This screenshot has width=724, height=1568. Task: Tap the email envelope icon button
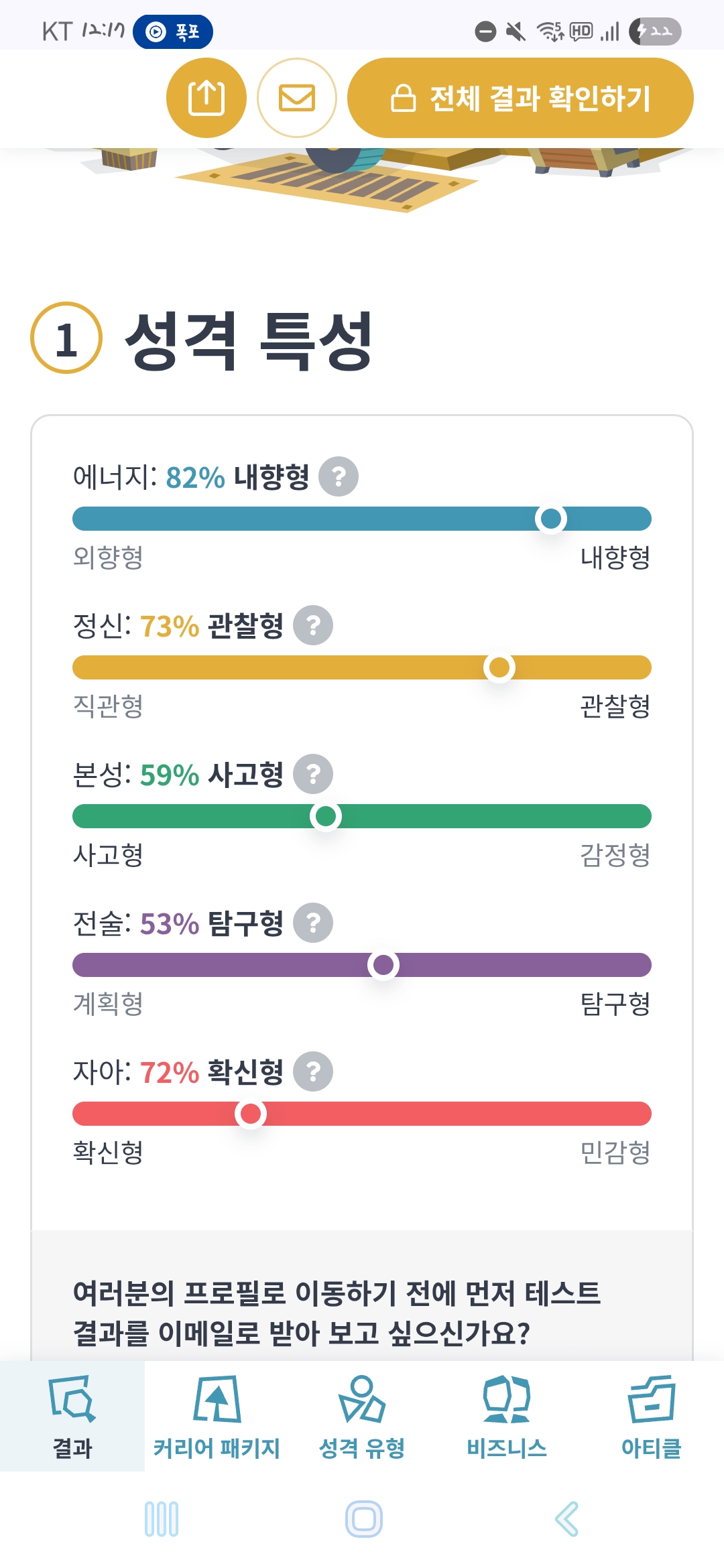coord(297,98)
